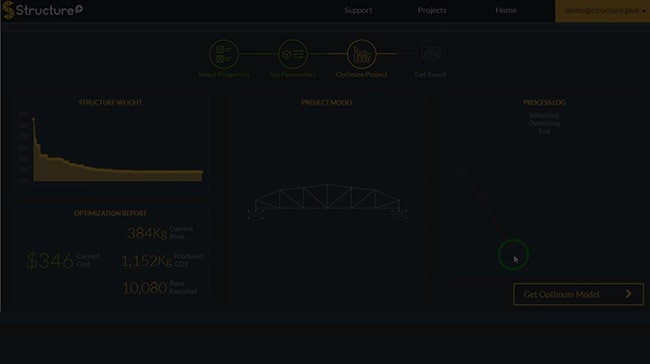Click the $346 current cost value
Image resolution: width=650 pixels, height=364 pixels.
[50, 261]
